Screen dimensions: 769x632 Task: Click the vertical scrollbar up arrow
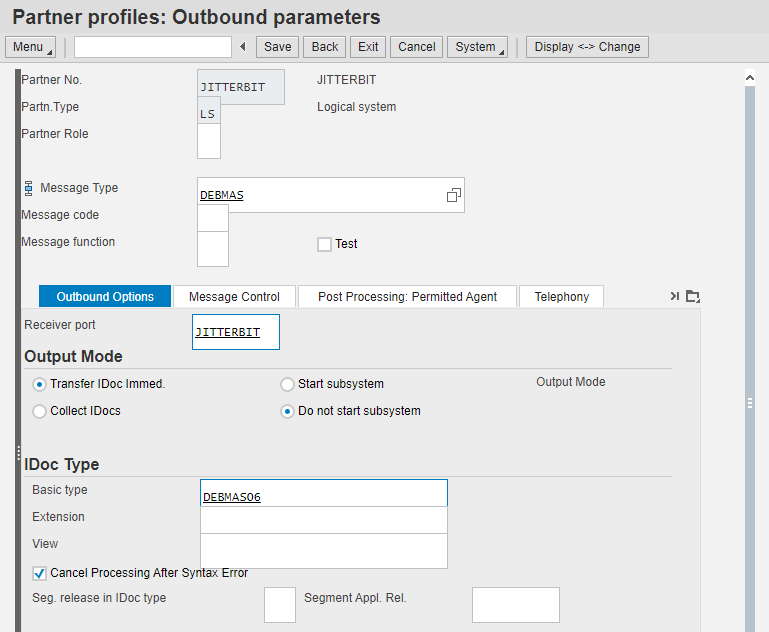click(750, 77)
